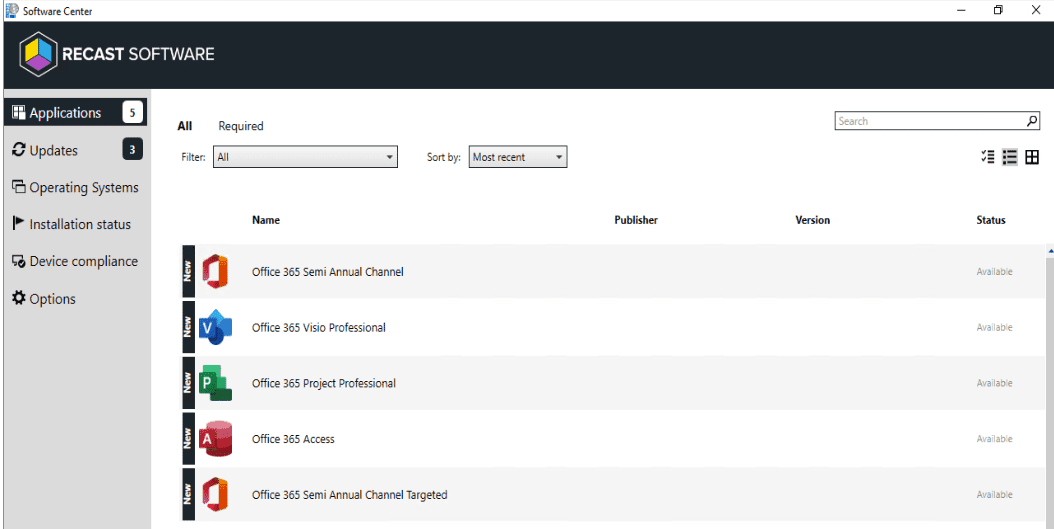
Task: Click the Recast Software logo
Action: 116,54
